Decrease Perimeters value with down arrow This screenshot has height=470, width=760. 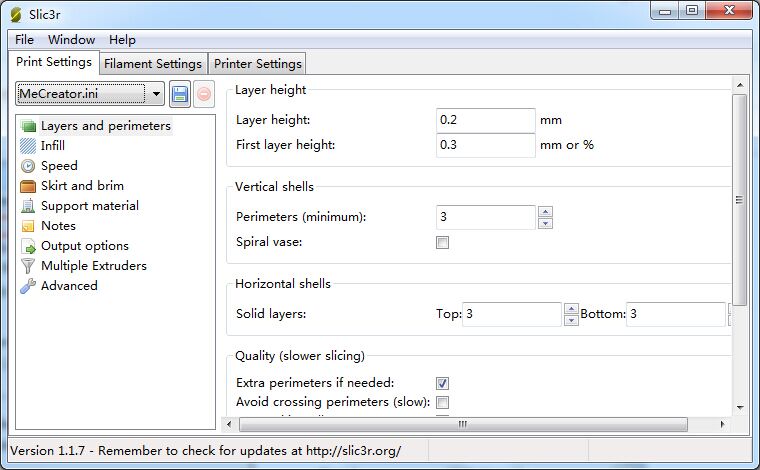(545, 223)
